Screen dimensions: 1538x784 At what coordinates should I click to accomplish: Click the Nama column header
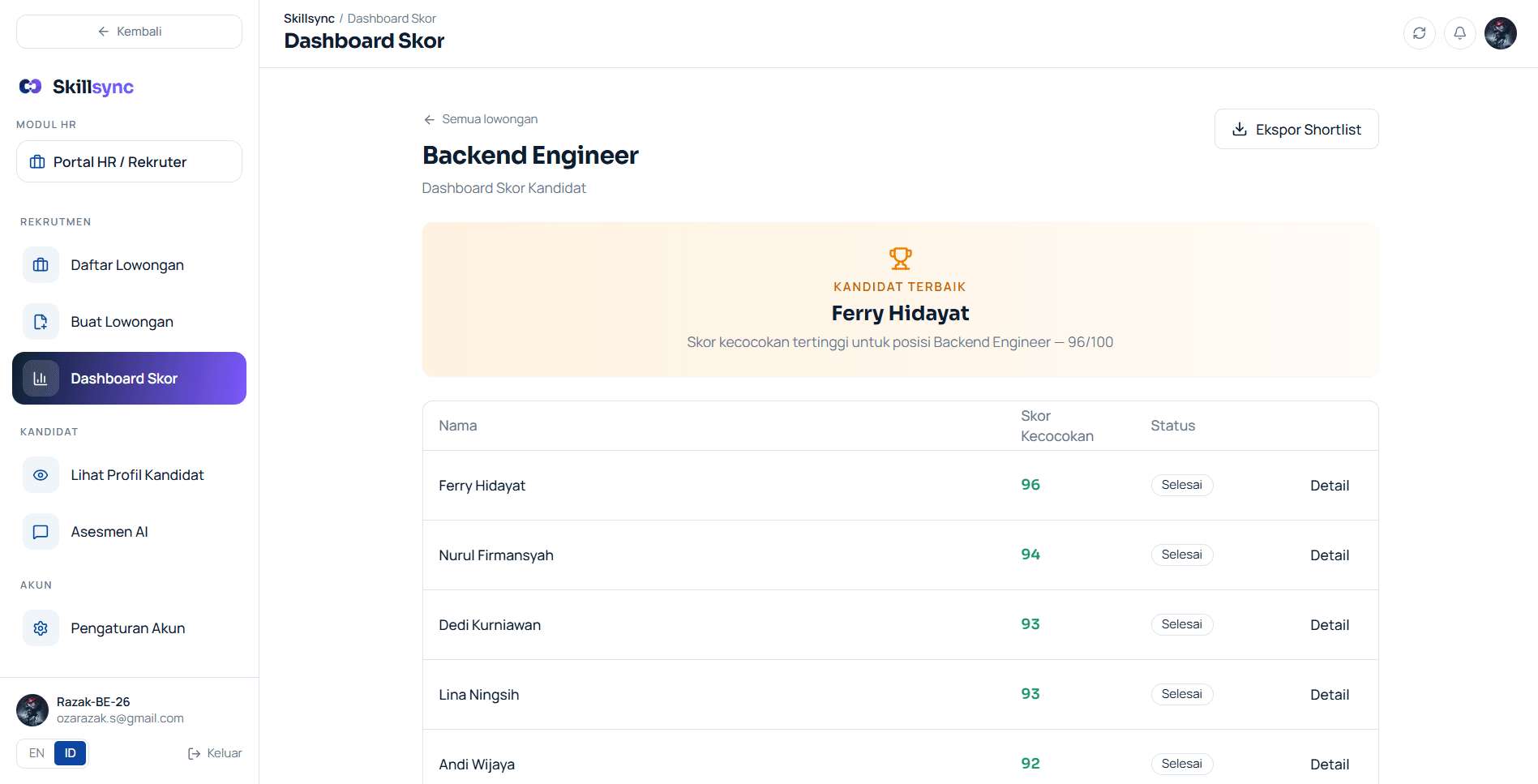[x=458, y=426]
